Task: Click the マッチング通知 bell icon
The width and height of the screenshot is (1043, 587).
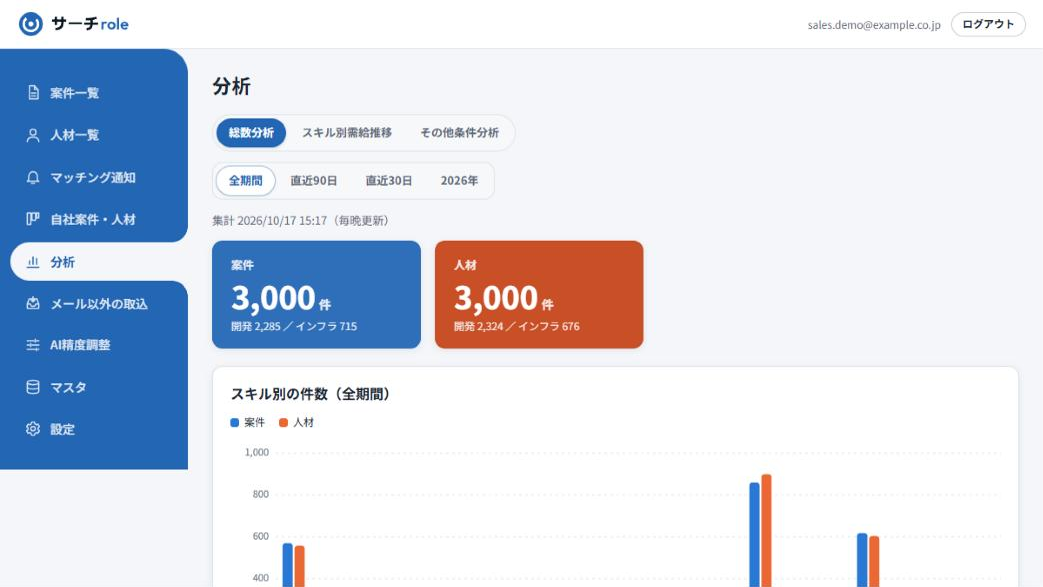Action: pos(33,177)
